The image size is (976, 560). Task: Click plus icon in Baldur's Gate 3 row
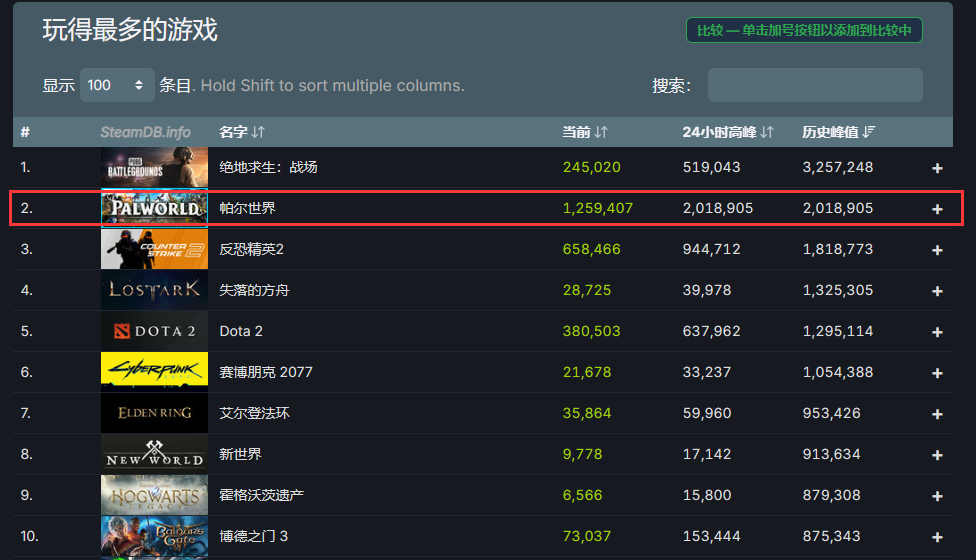(x=937, y=538)
